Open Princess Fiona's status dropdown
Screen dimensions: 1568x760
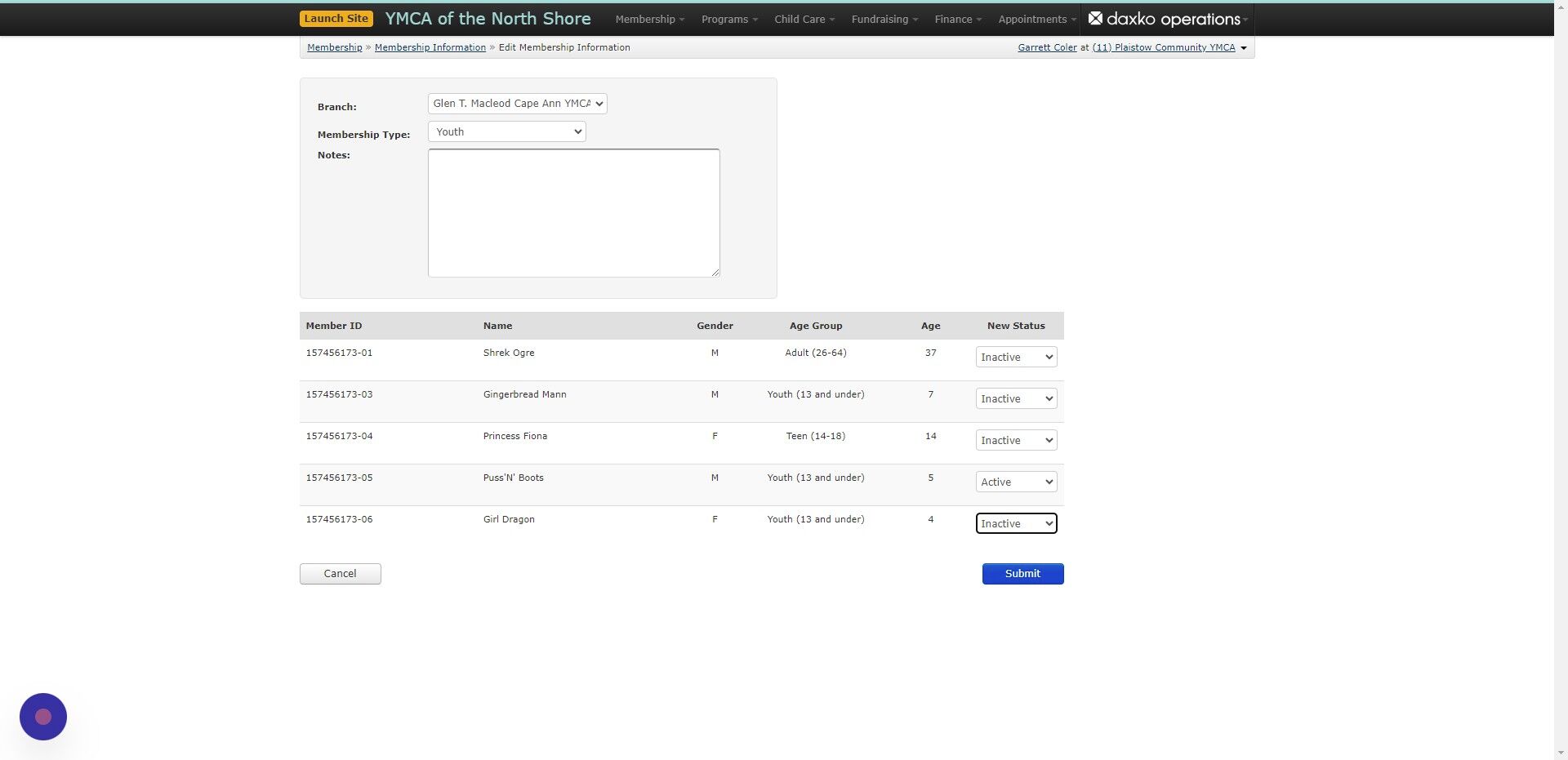click(1015, 440)
